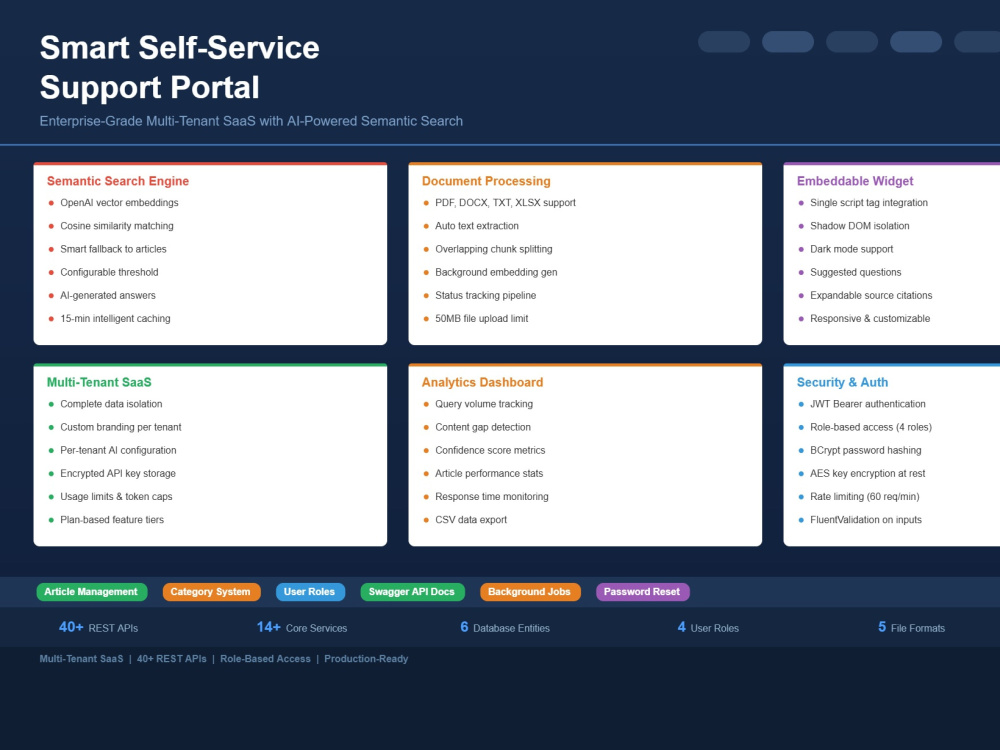This screenshot has width=1000, height=750.
Task: Click the '4 User Roles' stat
Action: point(708,628)
